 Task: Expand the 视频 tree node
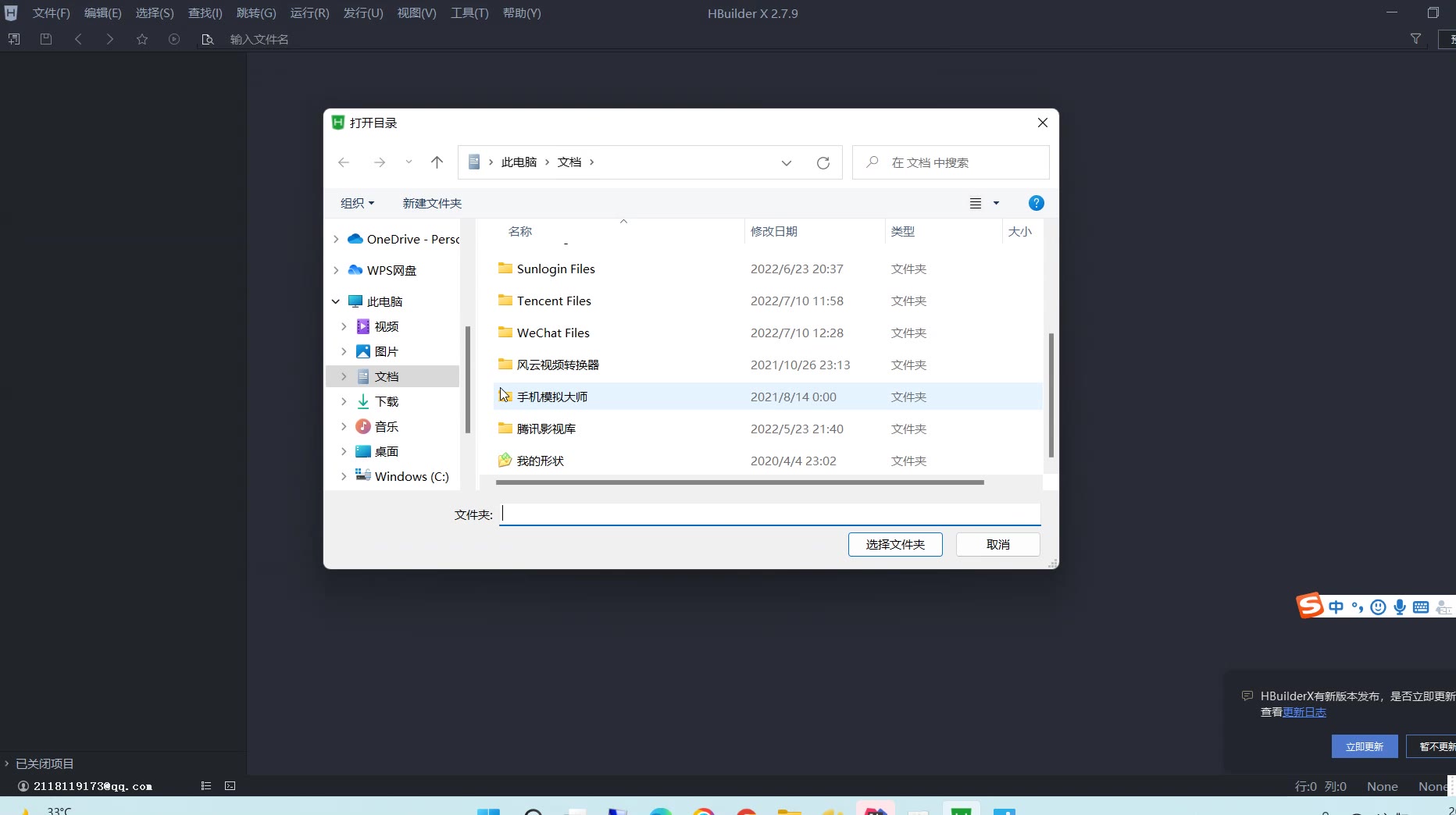tap(344, 326)
